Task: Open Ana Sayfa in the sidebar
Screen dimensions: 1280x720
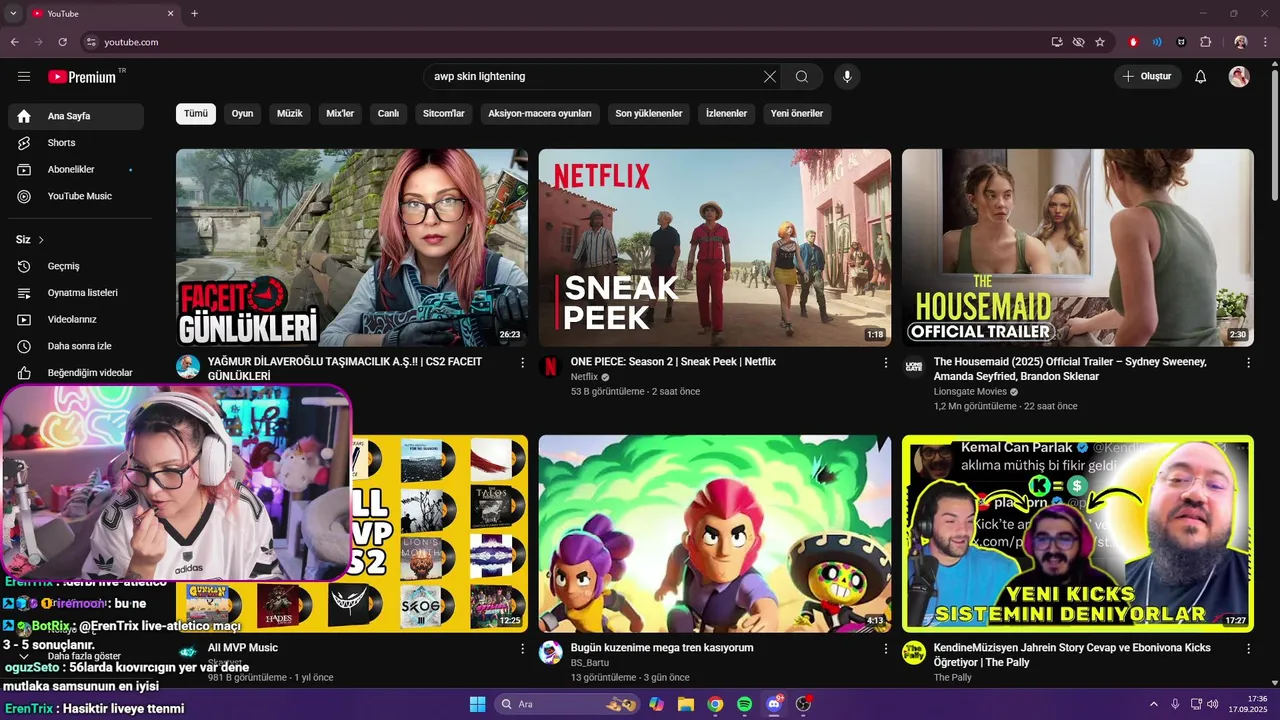Action: [x=76, y=116]
